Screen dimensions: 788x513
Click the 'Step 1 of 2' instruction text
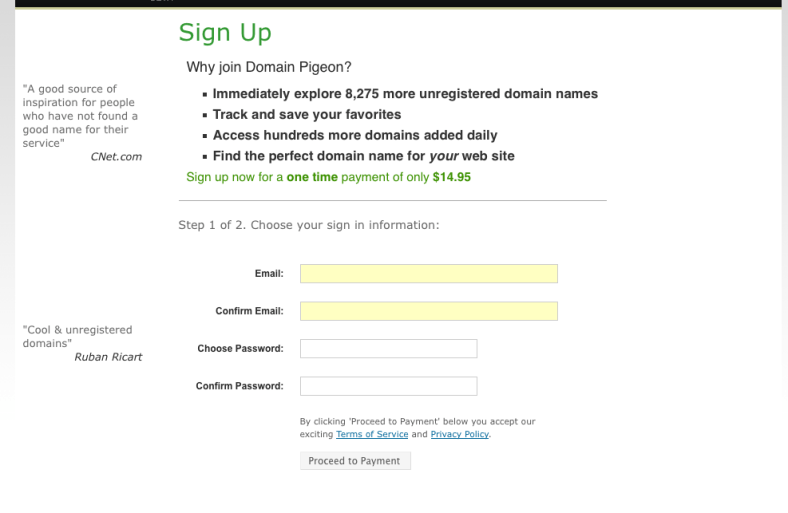[x=308, y=225]
